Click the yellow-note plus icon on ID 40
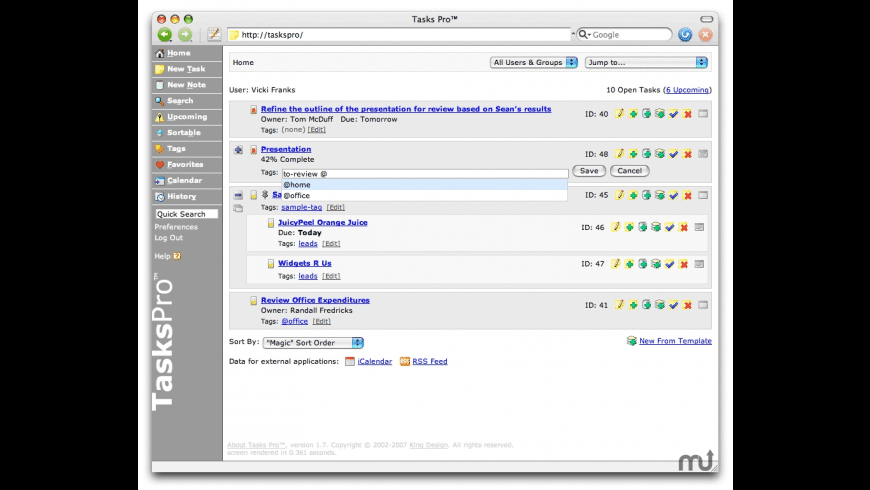The image size is (870, 490). 633,114
